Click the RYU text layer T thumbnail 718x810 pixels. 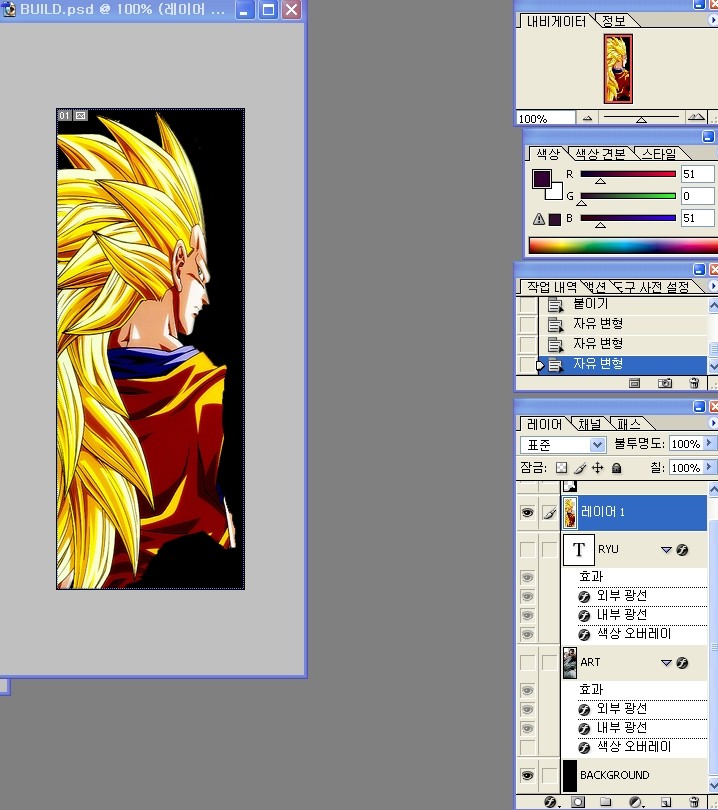(579, 550)
